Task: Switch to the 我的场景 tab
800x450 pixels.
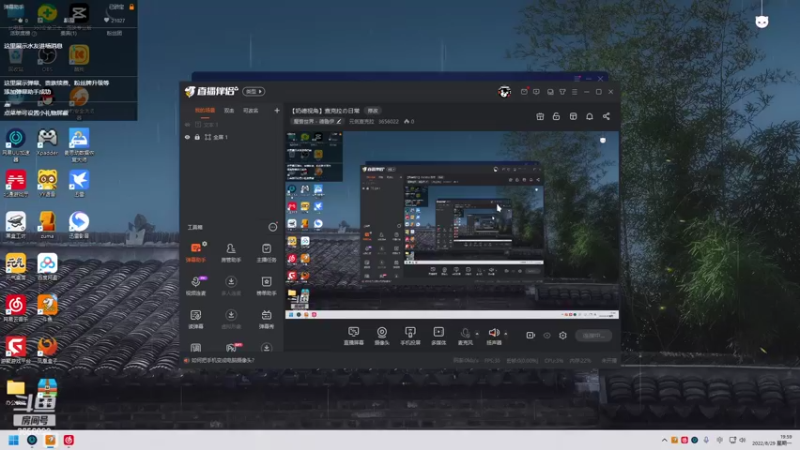Action: tap(205, 110)
